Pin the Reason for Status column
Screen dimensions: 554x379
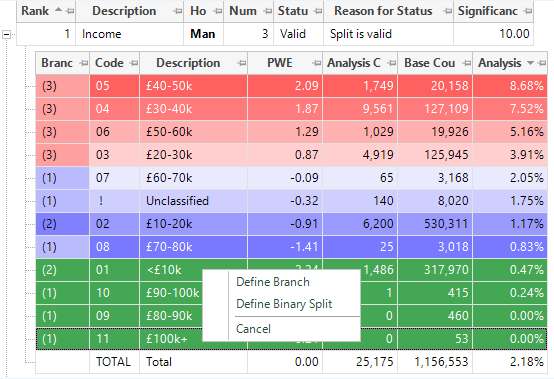tap(447, 11)
